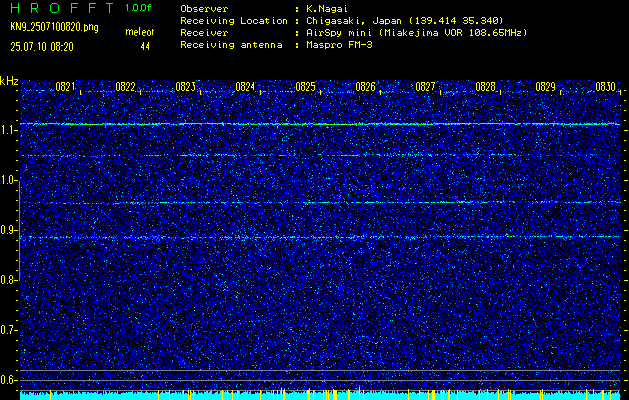The width and height of the screenshot is (629, 400).
Task: Click the 0823 time marker
Action: tap(185, 87)
